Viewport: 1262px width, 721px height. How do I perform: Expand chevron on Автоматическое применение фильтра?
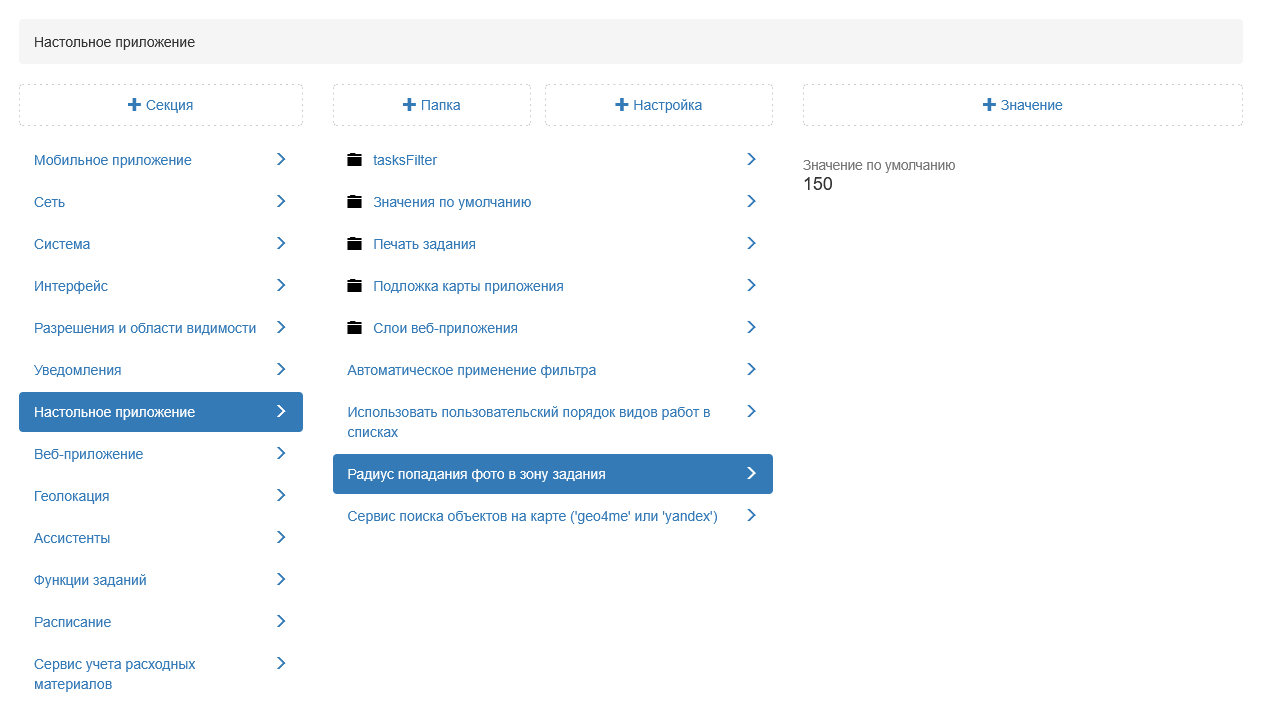[x=751, y=369]
